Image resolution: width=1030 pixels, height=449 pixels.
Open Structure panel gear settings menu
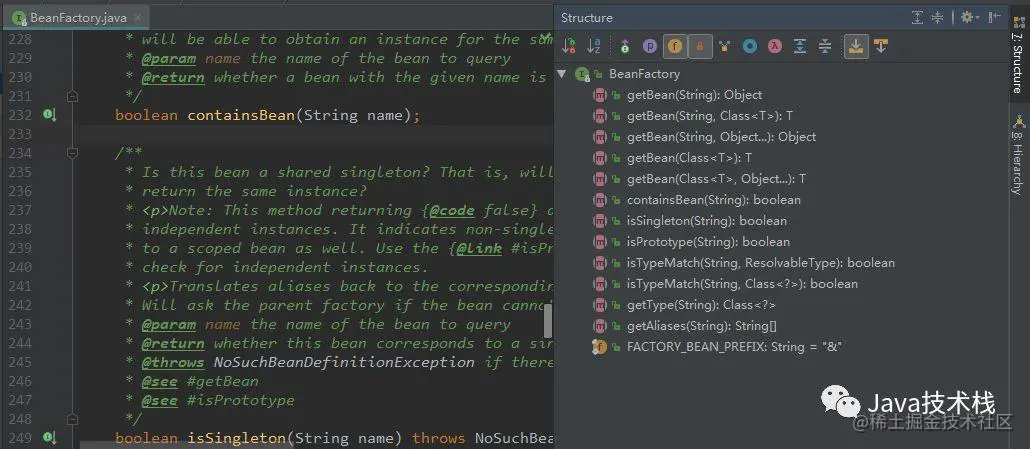coord(969,18)
